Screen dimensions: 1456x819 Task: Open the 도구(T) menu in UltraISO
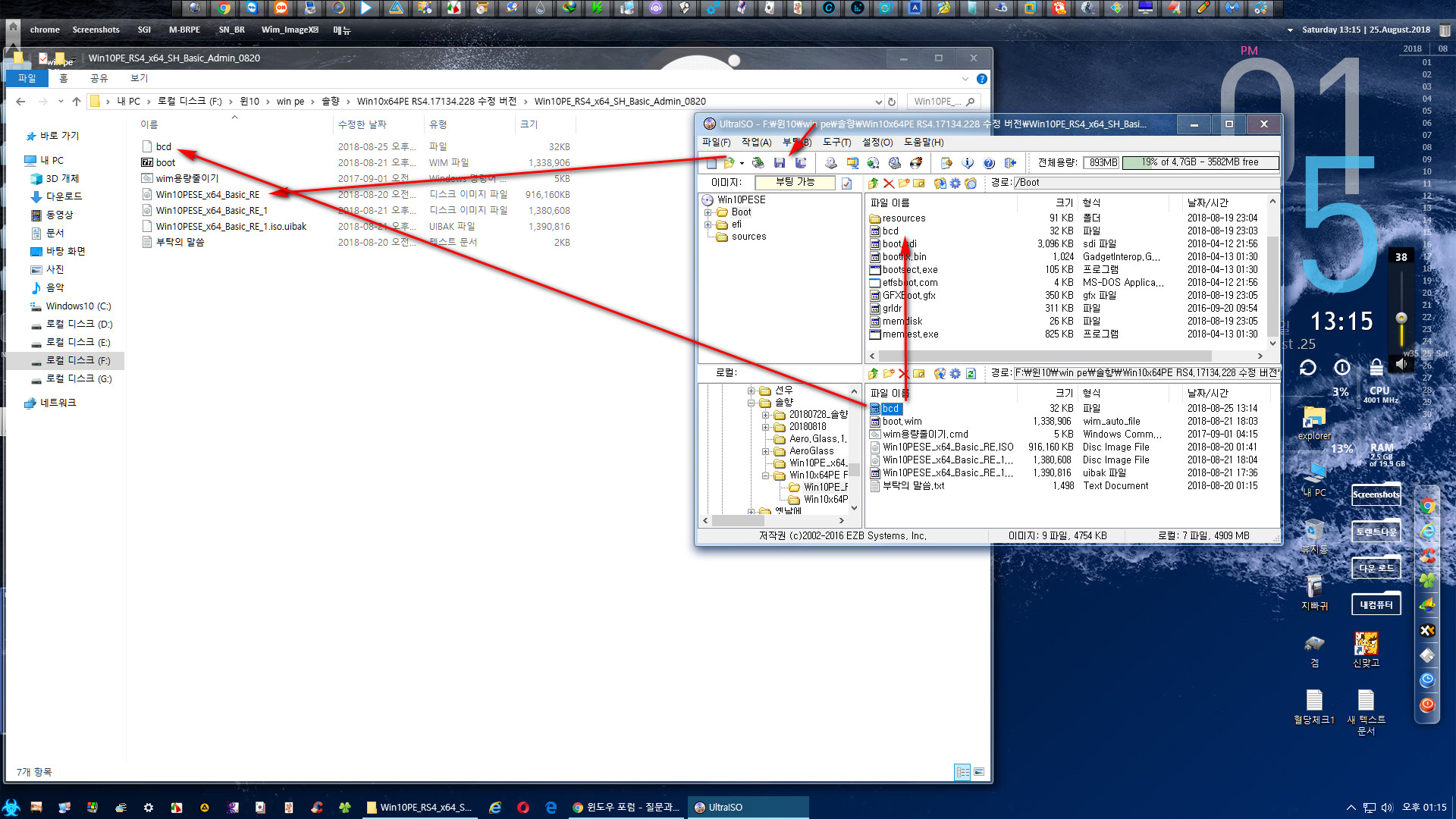tap(837, 143)
